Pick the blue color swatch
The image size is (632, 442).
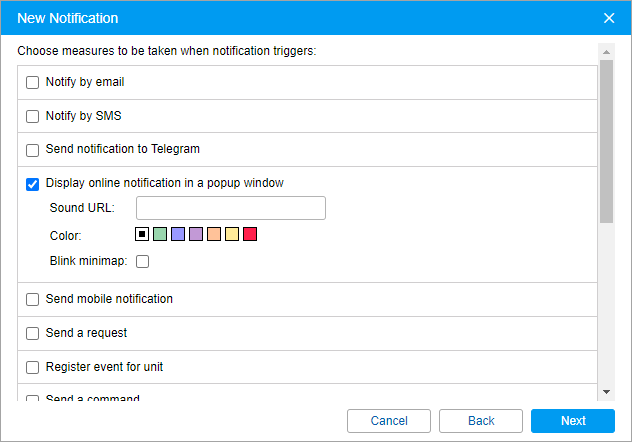[x=178, y=234]
